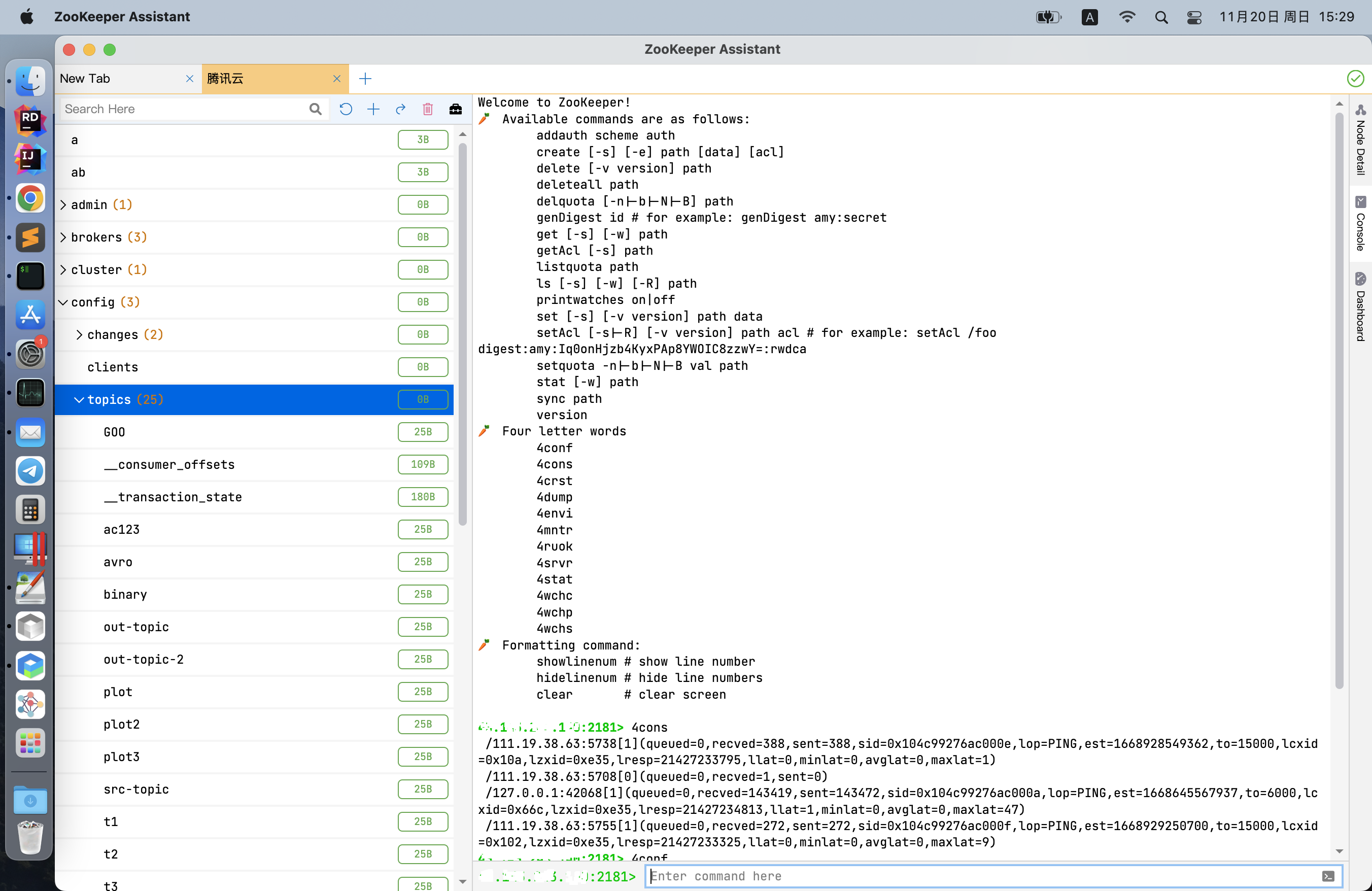The width and height of the screenshot is (1372, 891).
Task: Collapse the topics node
Action: pyautogui.click(x=80, y=399)
